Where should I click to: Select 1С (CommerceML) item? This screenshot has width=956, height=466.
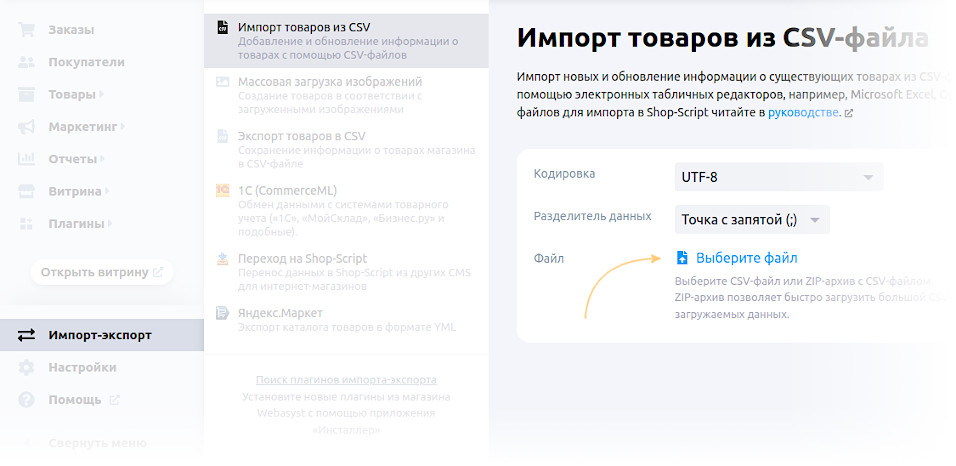346,211
